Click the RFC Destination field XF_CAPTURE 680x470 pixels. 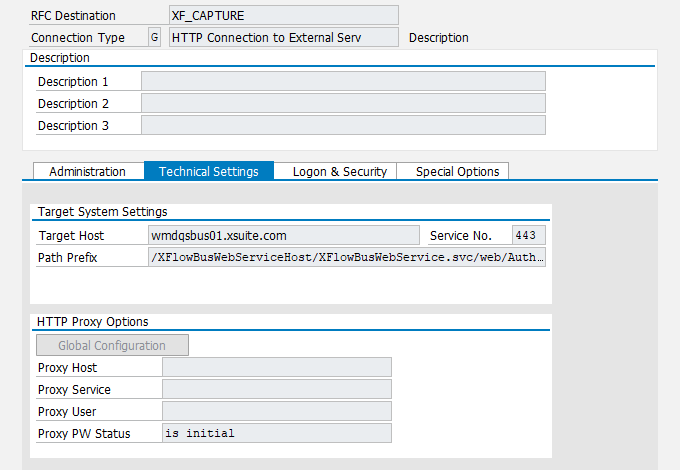(x=284, y=16)
